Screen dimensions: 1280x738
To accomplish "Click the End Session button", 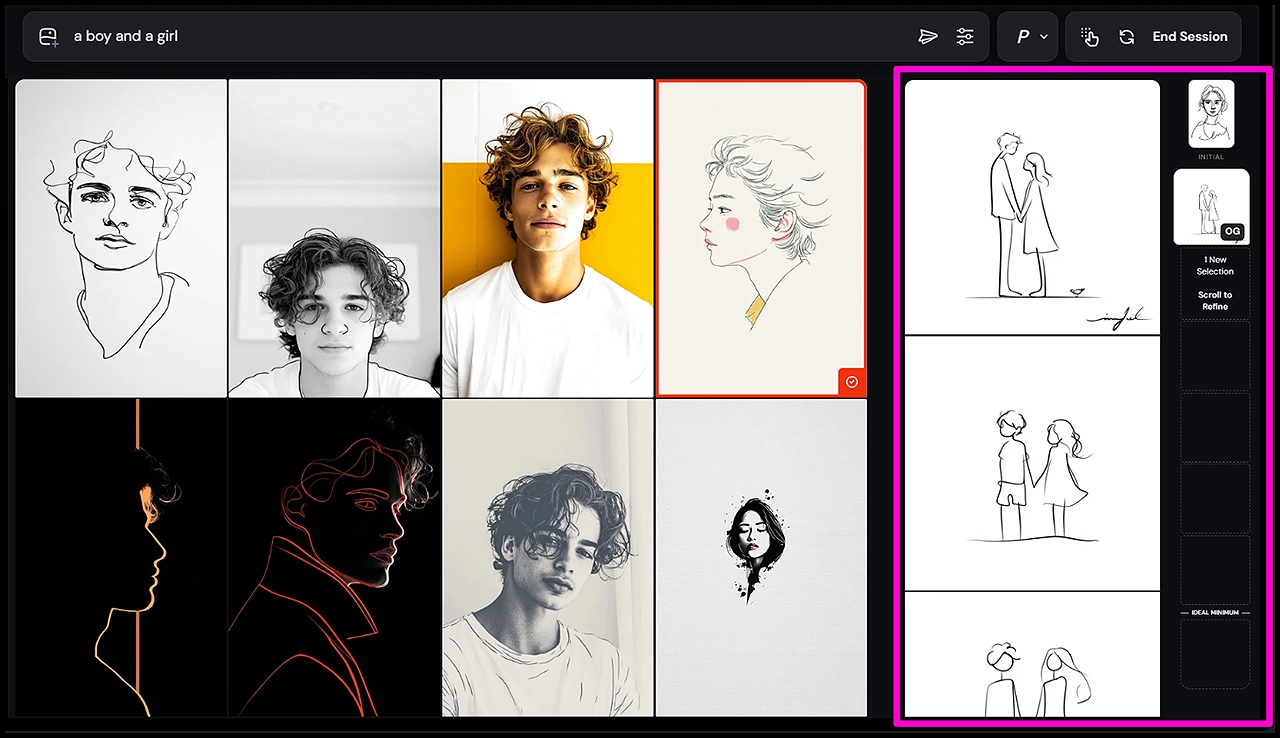I will click(1190, 37).
